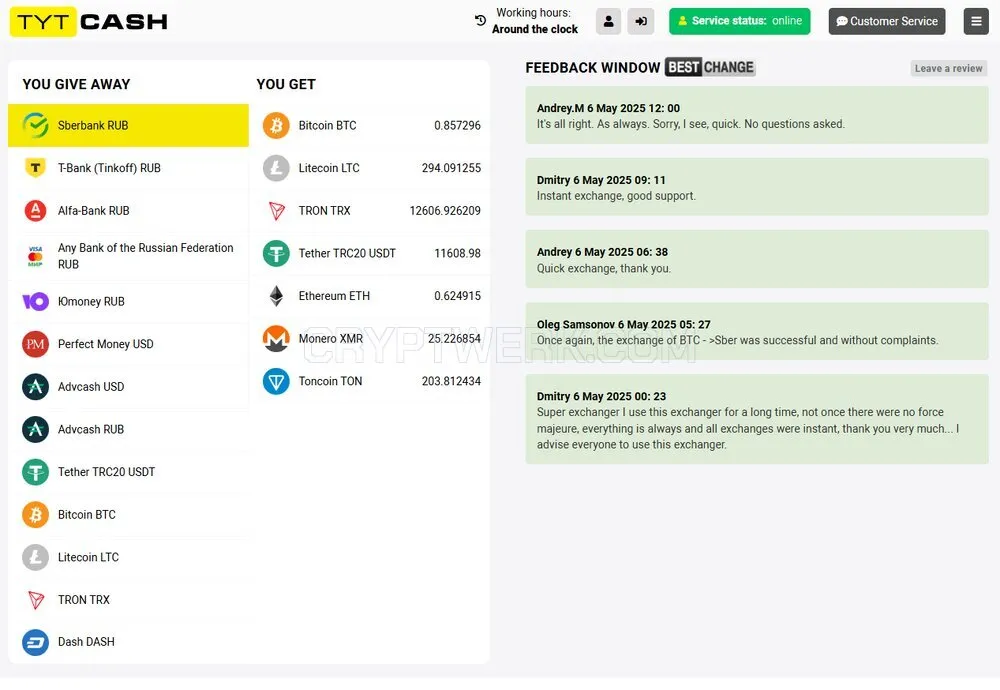This screenshot has height=690, width=1000.
Task: Click the TRON icon in You Get list
Action: [276, 210]
